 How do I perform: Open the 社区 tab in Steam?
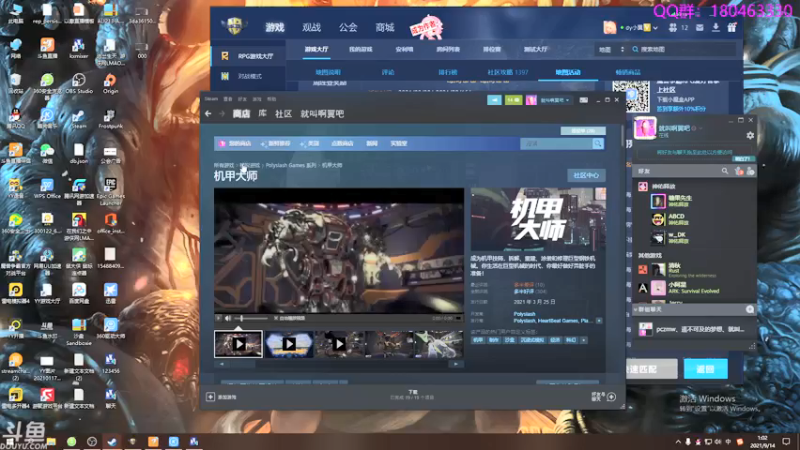(x=283, y=114)
